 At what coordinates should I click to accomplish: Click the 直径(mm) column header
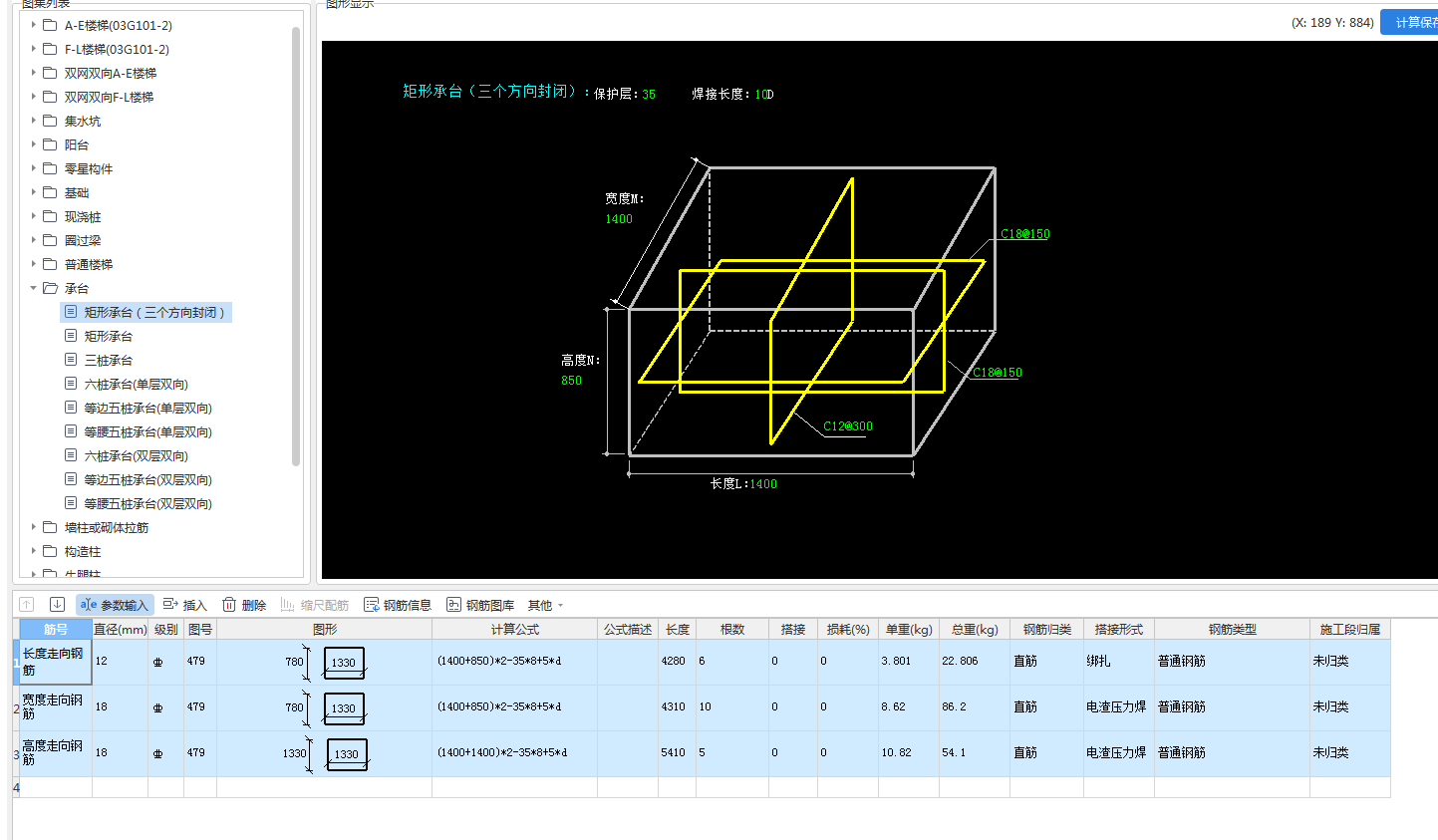click(121, 629)
